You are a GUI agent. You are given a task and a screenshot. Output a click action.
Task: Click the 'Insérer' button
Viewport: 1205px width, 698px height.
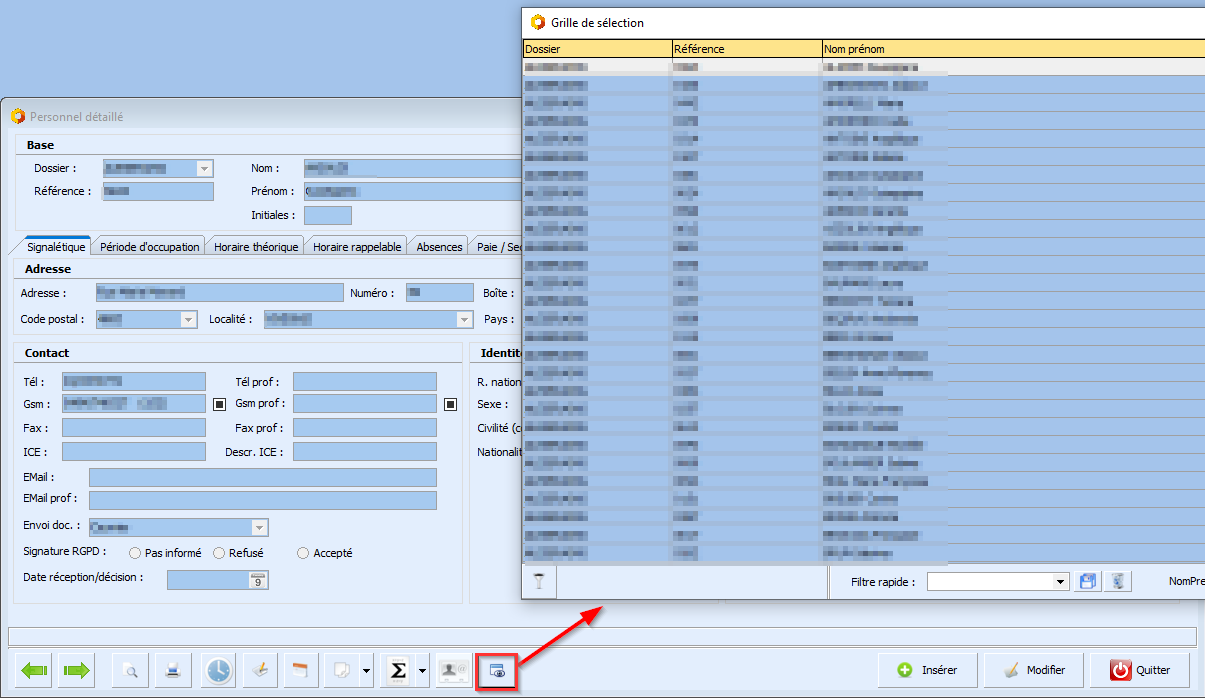927,670
